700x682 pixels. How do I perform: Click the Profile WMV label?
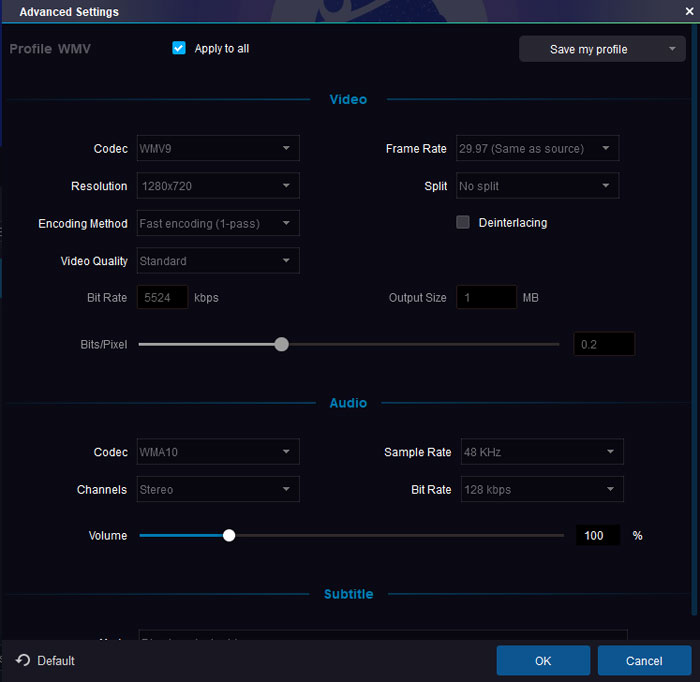point(50,48)
